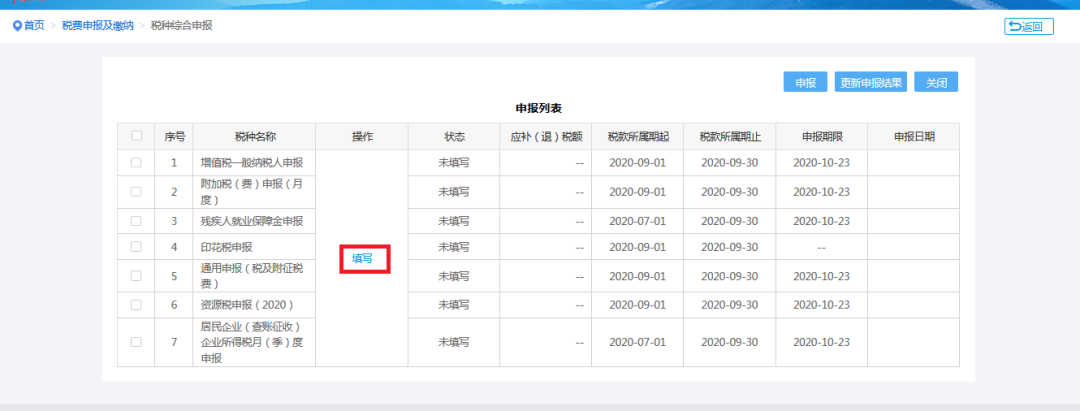This screenshot has height=411, width=1080.
Task: Check the box for 附加税（费）申报（月度）
Action: pos(136,191)
